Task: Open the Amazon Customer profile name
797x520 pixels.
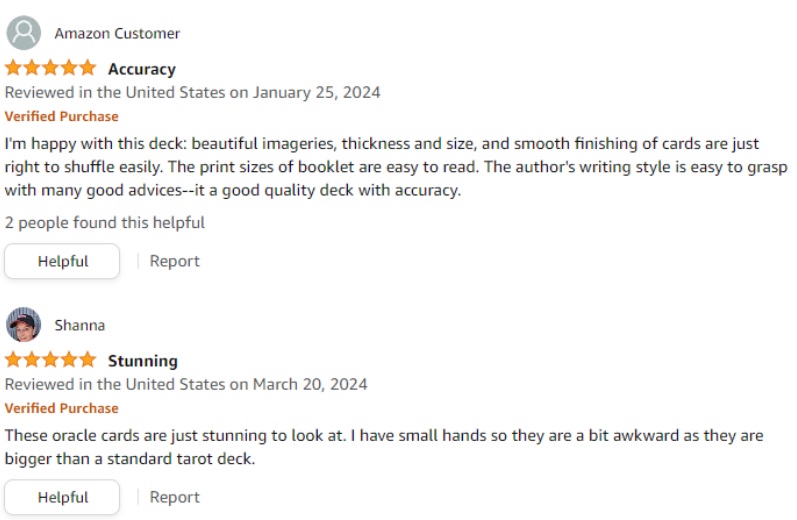Action: click(117, 33)
